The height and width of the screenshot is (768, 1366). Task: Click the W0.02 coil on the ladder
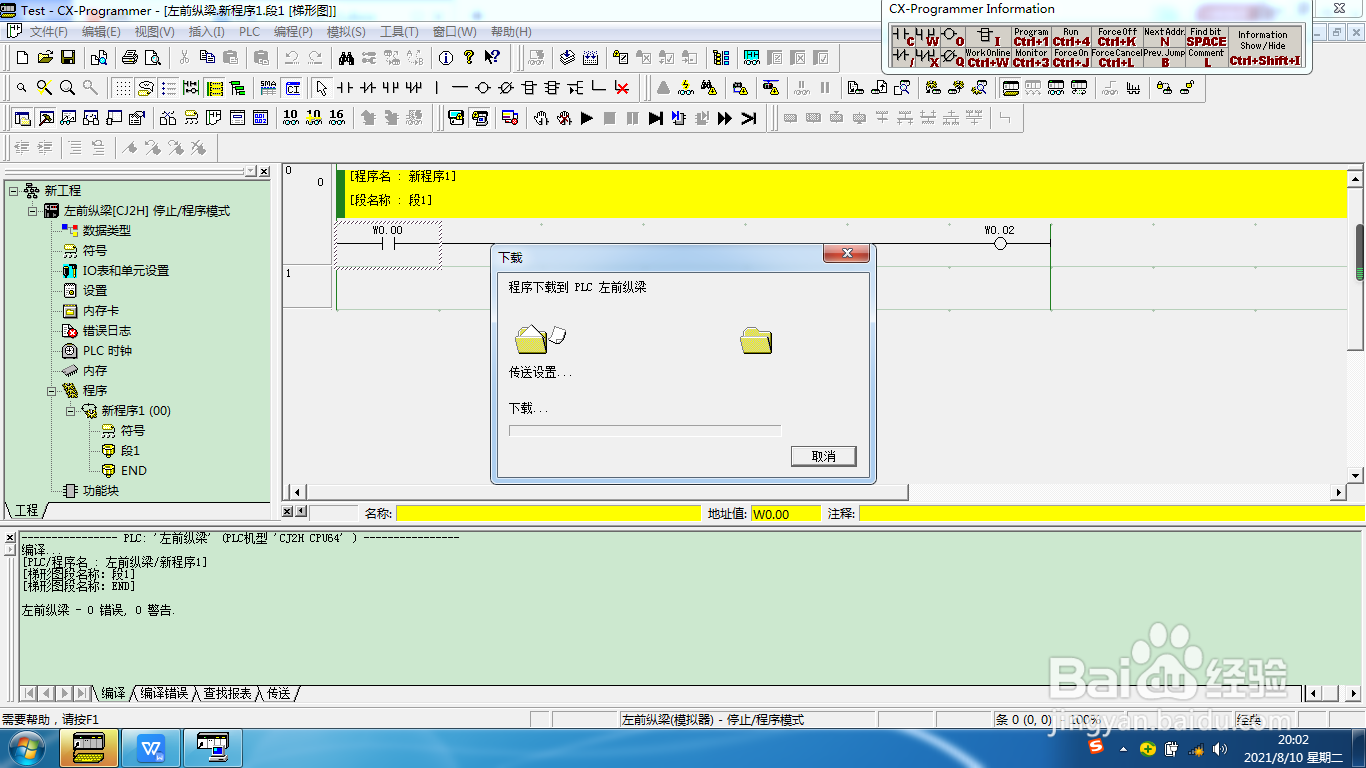[1000, 243]
